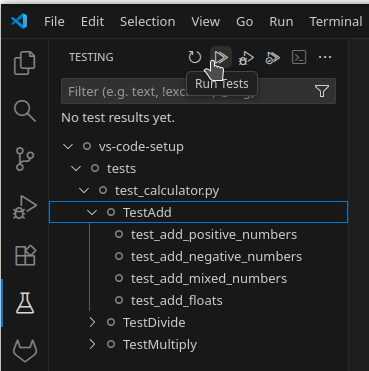
Task: Click the status circle beside vs-code-setup
Action: (x=87, y=146)
